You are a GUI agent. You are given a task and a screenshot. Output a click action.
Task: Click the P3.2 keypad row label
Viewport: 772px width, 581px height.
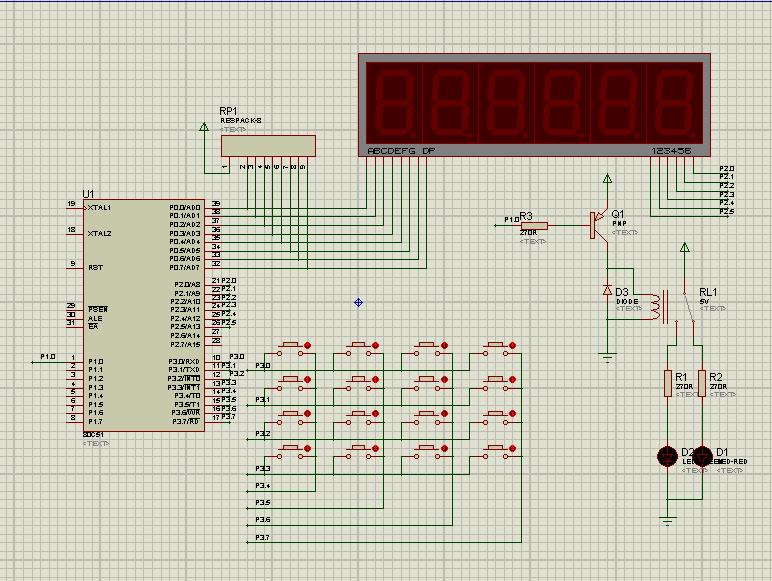click(x=262, y=434)
